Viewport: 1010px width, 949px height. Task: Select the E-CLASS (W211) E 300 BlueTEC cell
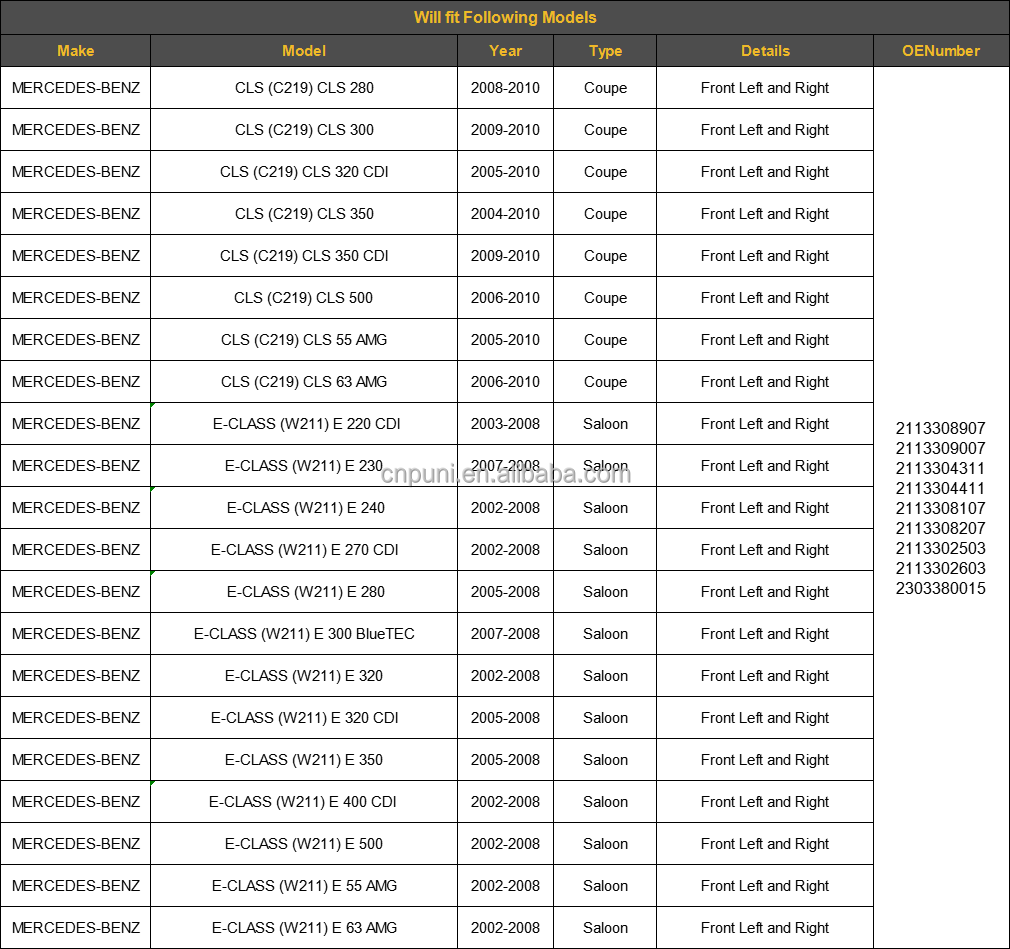[x=304, y=633]
